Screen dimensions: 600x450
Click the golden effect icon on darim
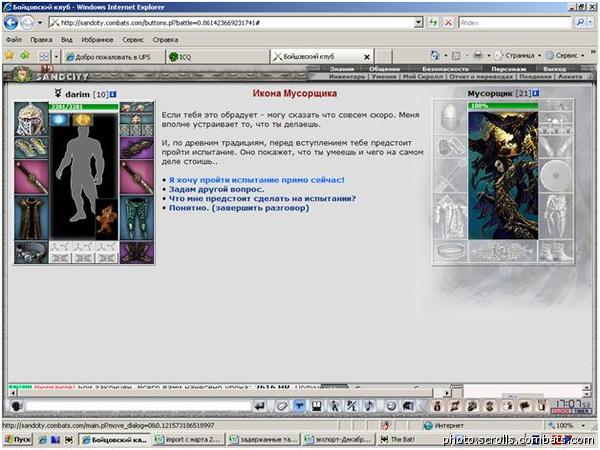(83, 120)
